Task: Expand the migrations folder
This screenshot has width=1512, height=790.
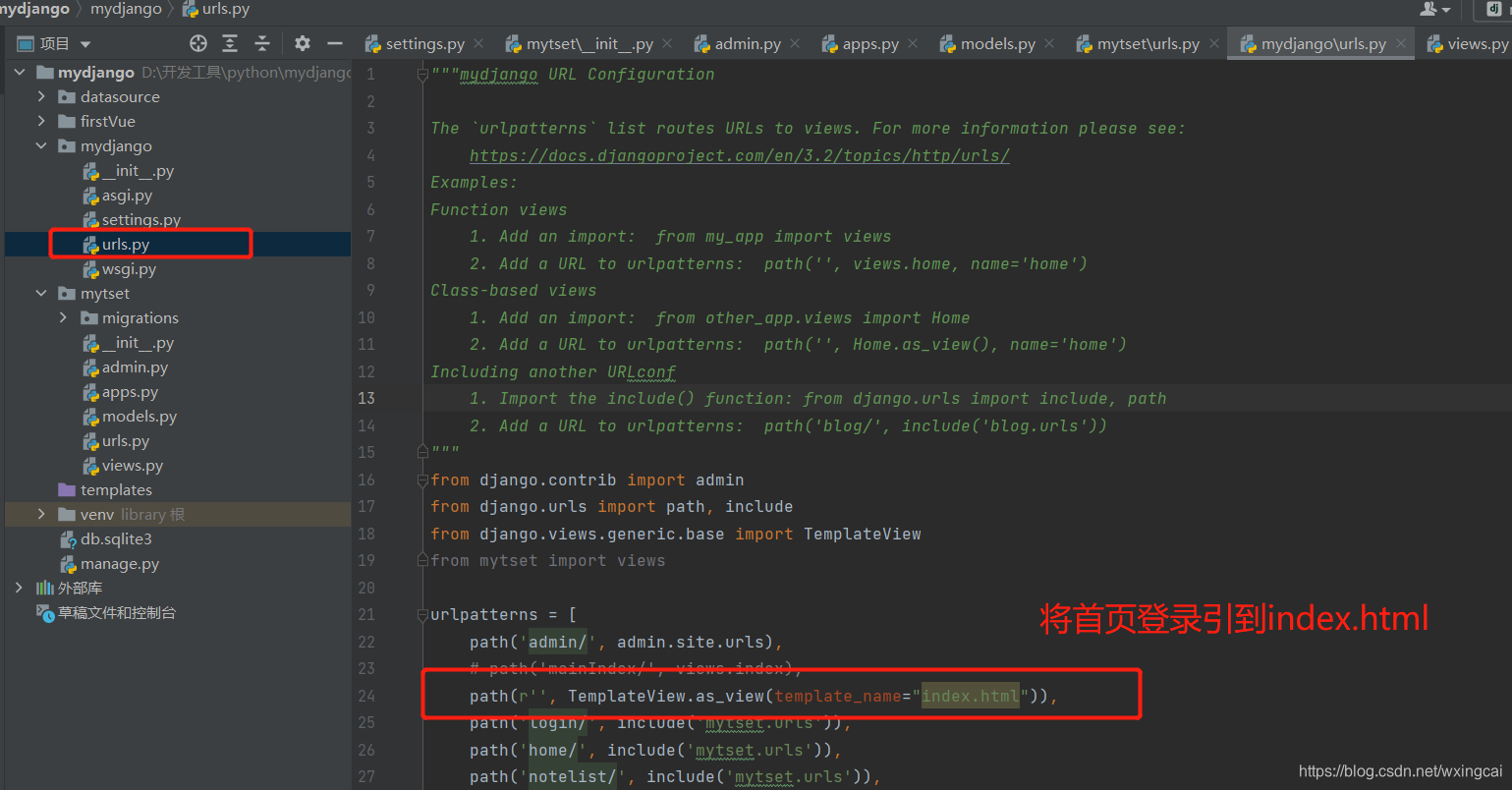Action: tap(62, 317)
